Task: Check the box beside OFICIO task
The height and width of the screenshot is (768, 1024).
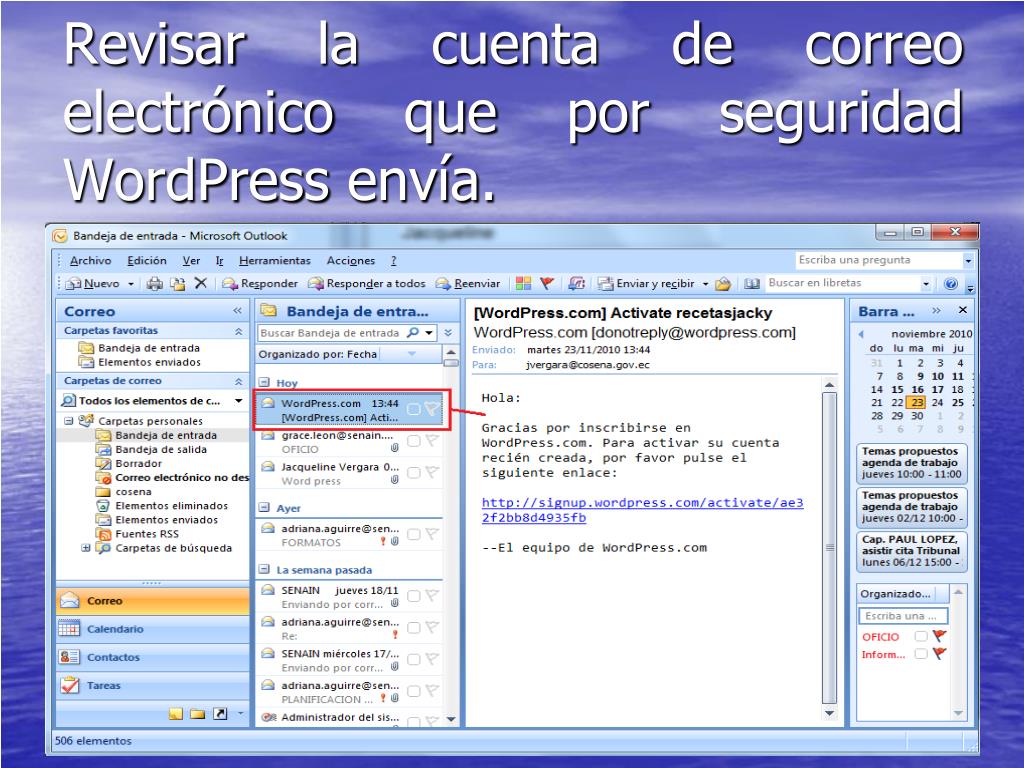Action: coord(921,635)
